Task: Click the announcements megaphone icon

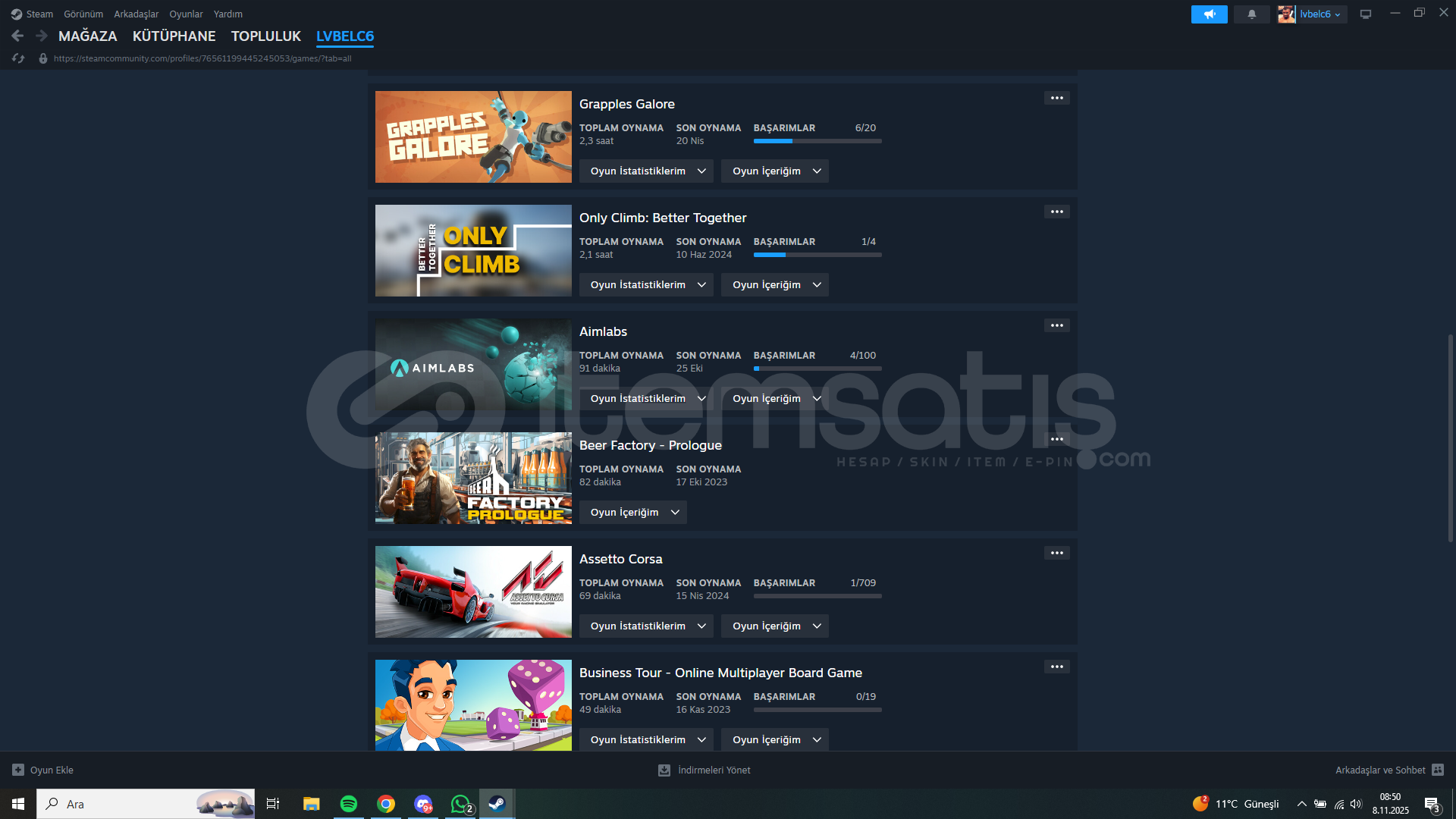Action: (1209, 14)
